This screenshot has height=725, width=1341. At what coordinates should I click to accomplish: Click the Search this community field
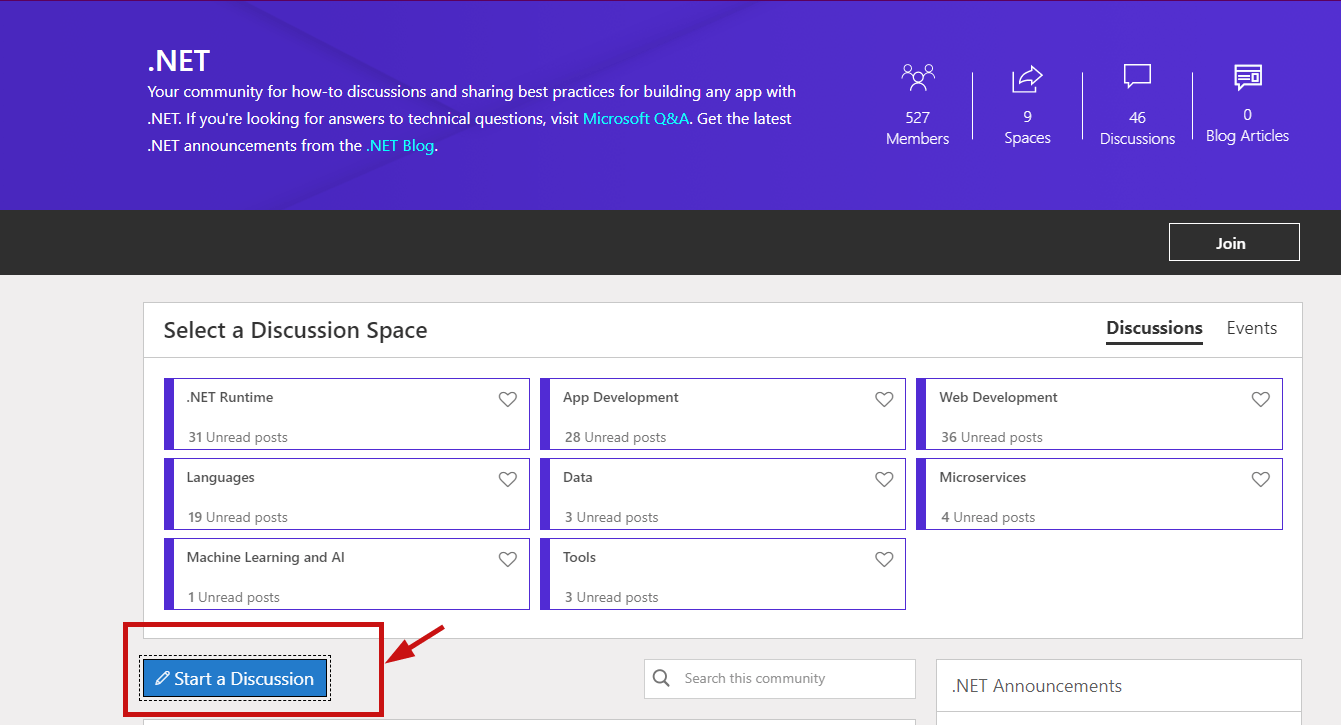coord(780,678)
